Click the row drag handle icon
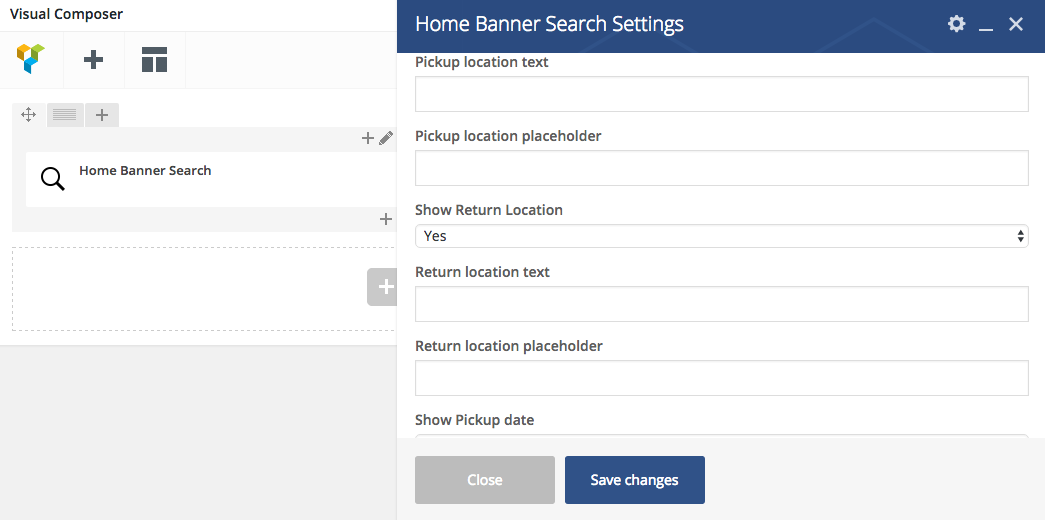 29,115
